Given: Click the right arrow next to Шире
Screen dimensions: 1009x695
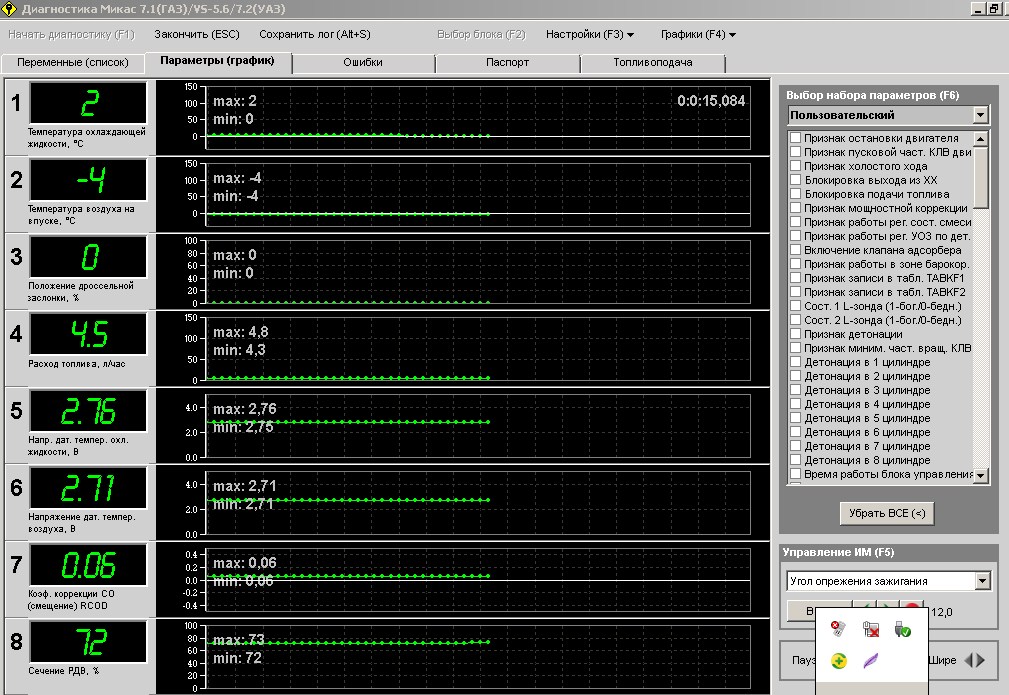Looking at the screenshot, I should [980, 660].
